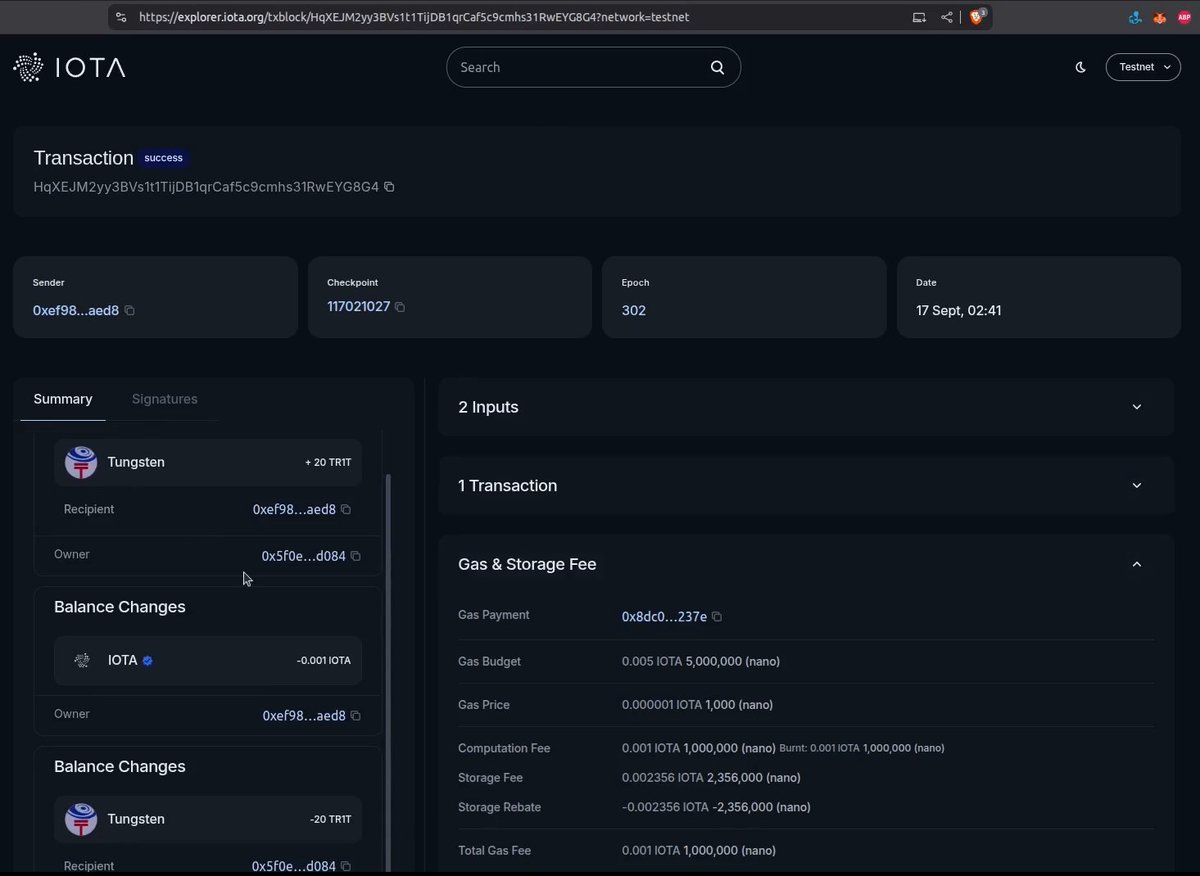Click the -0.001 IOTA balance amount
Screen dimensions: 1200x876
(x=324, y=661)
